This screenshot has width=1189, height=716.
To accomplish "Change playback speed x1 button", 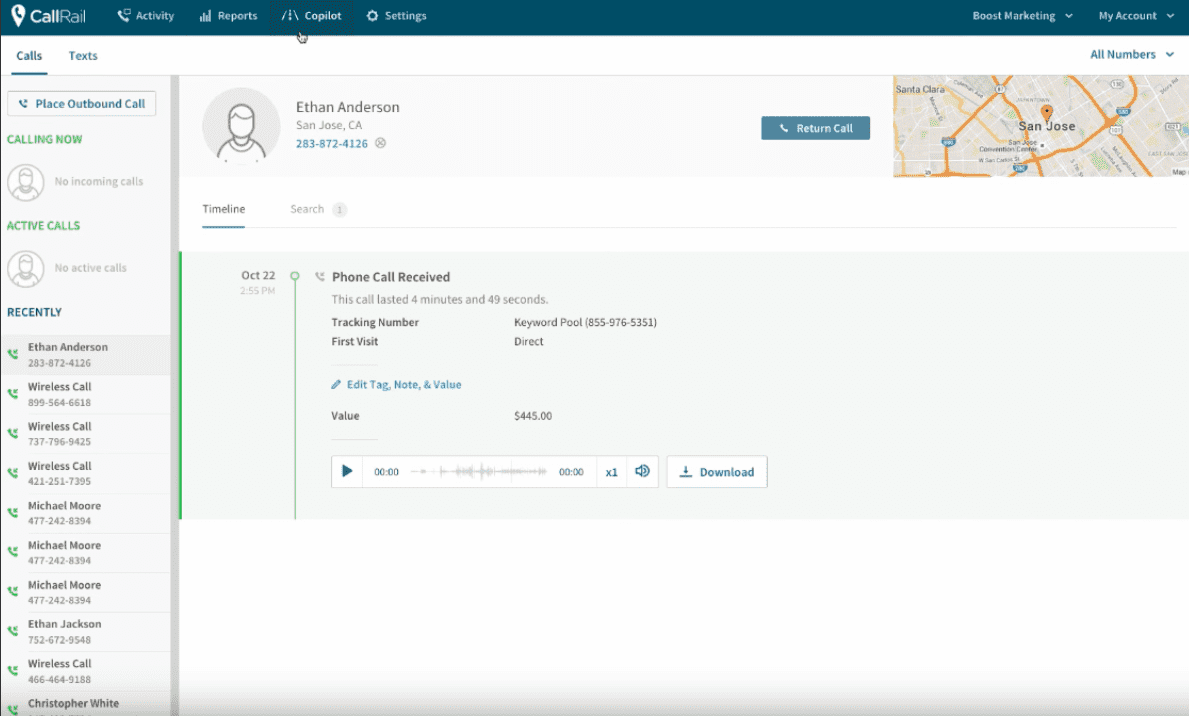I will (612, 472).
